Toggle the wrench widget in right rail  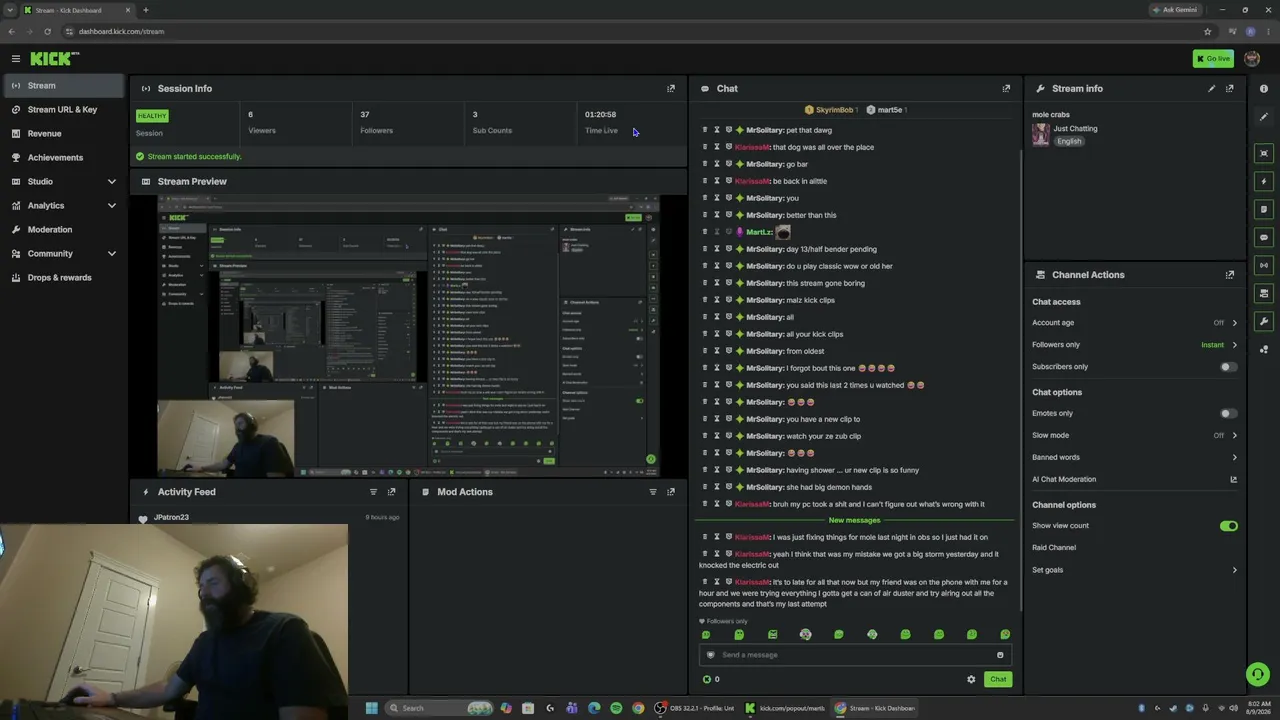pyautogui.click(x=1264, y=321)
